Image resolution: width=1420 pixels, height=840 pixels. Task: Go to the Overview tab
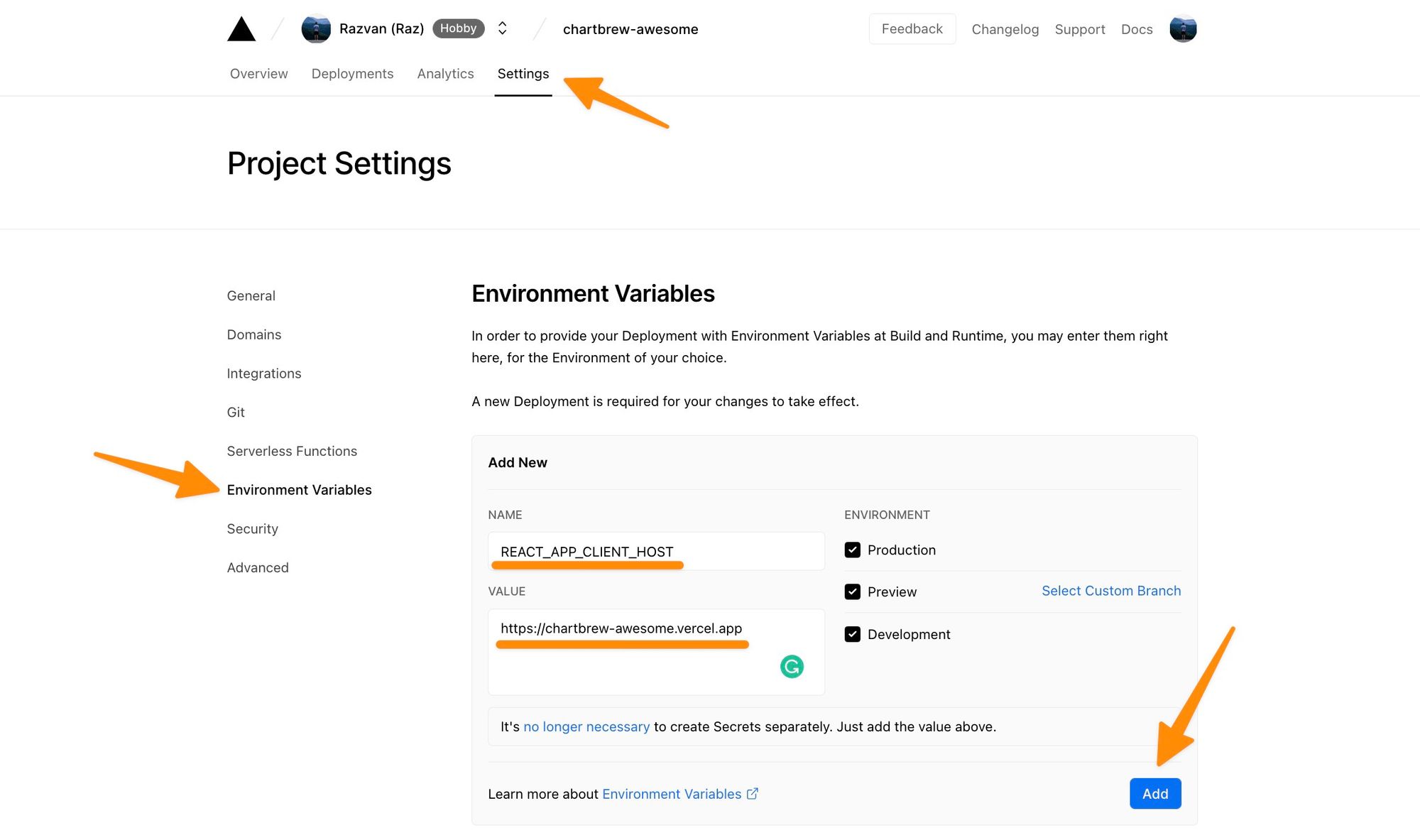click(x=258, y=74)
